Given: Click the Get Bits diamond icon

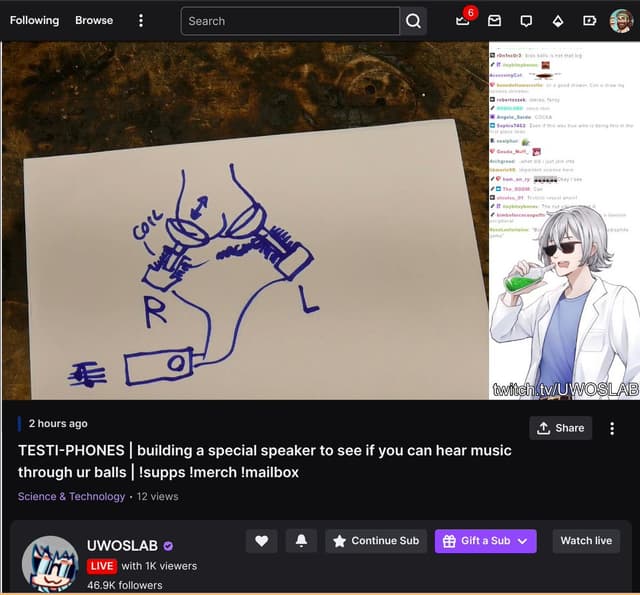Looking at the screenshot, I should pos(558,21).
